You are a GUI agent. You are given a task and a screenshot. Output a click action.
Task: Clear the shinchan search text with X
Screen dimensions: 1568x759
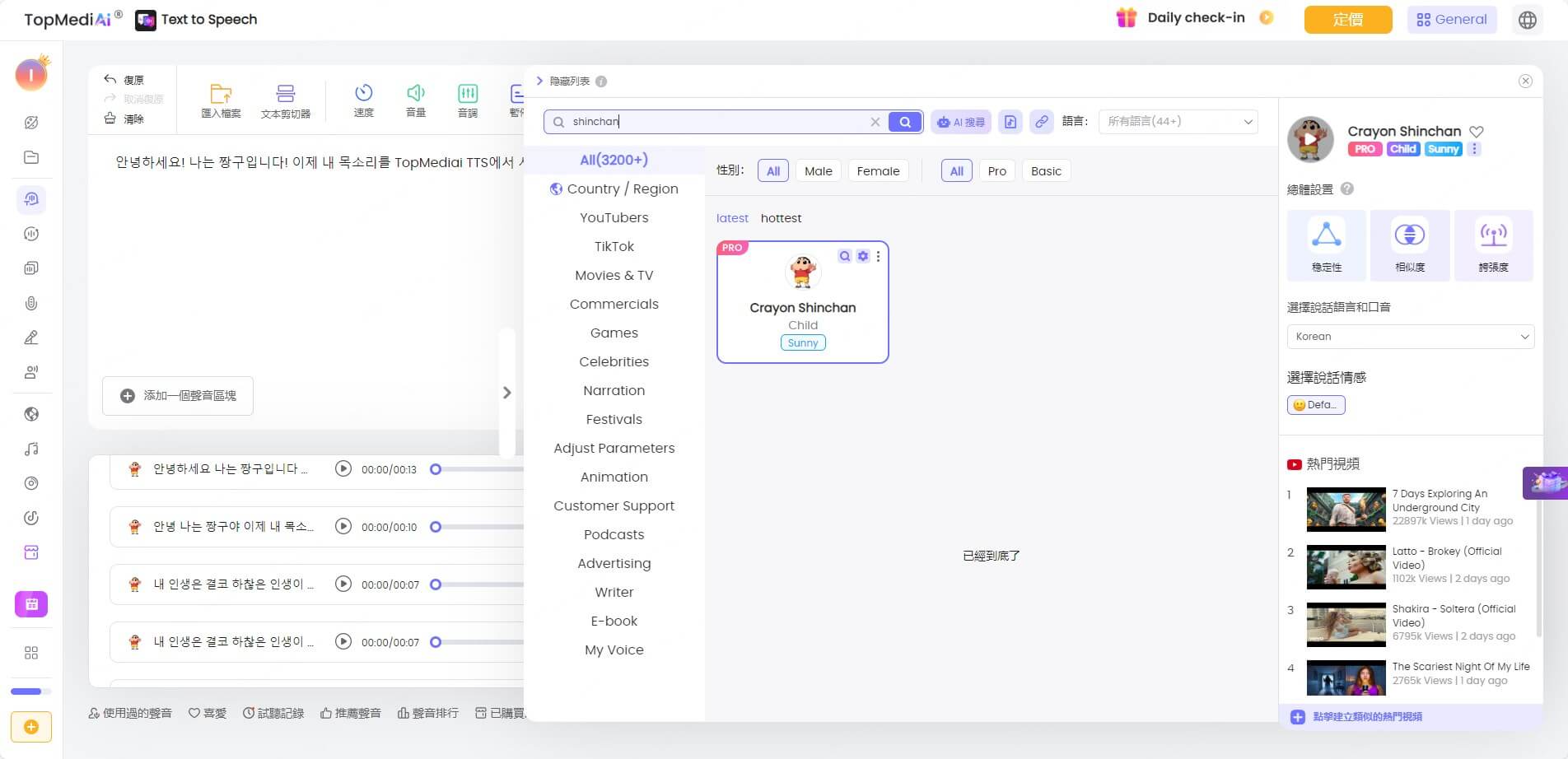[x=875, y=122]
